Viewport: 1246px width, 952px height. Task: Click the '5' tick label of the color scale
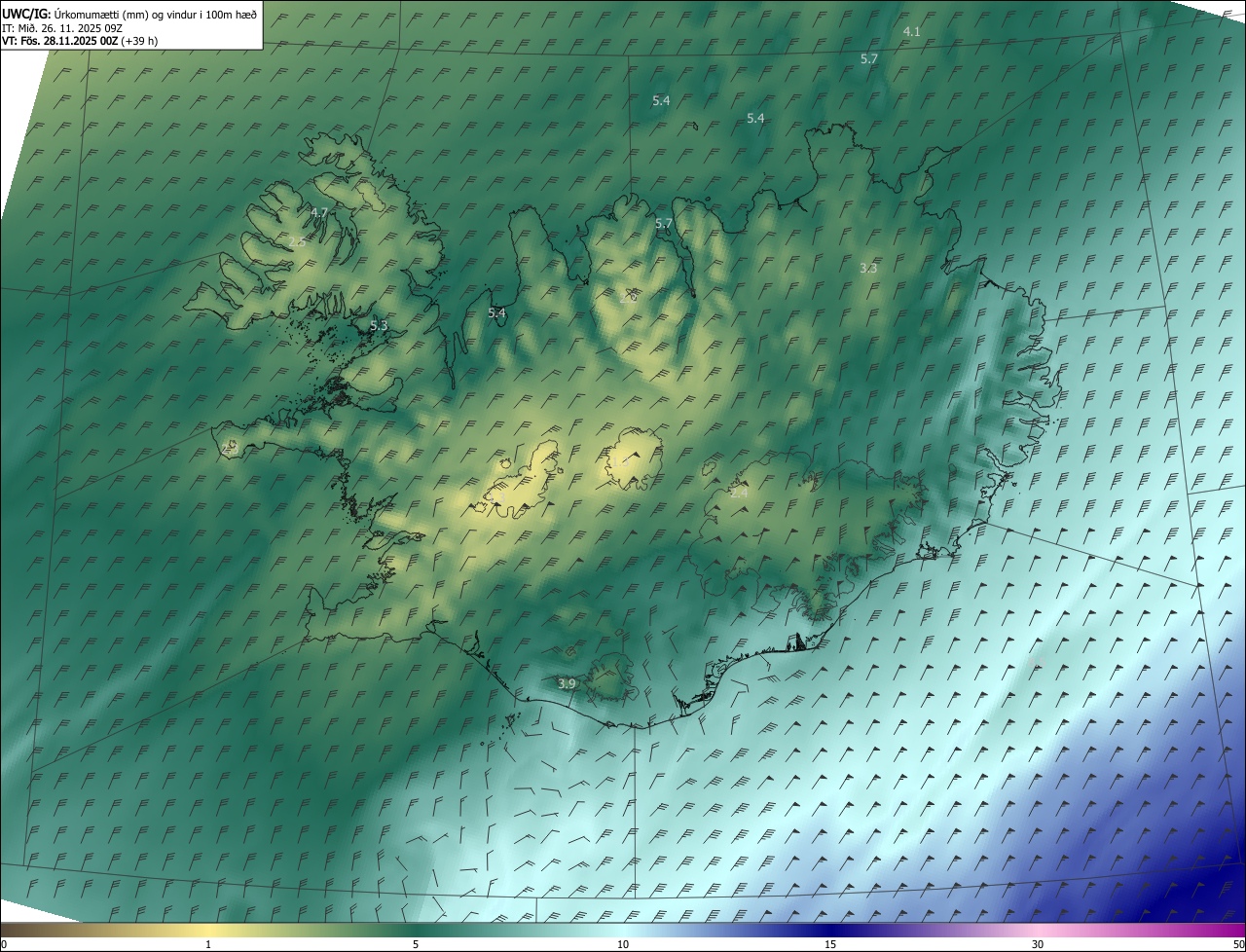[x=416, y=944]
